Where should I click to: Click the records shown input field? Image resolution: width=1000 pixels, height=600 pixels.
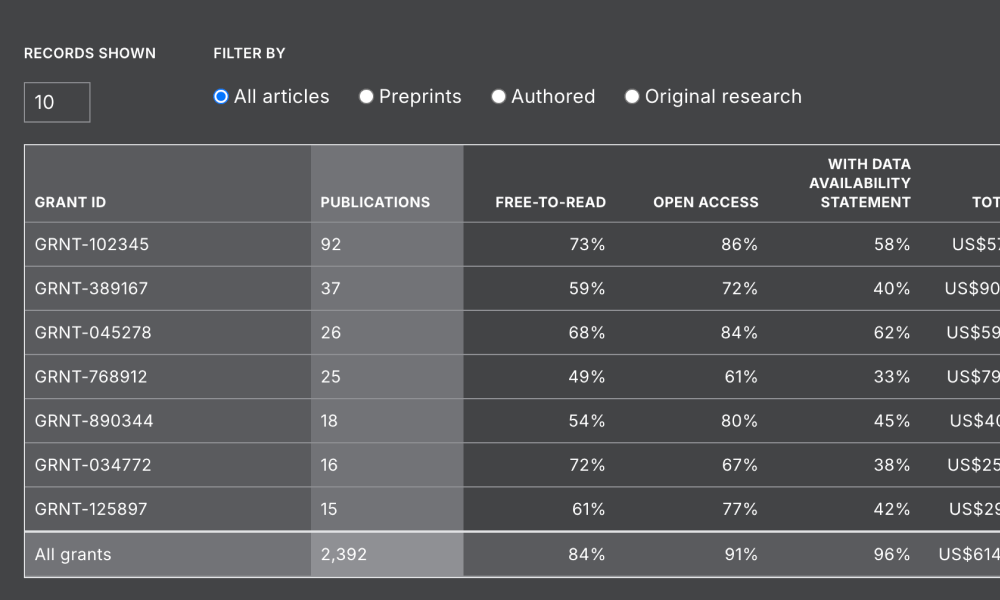56,103
